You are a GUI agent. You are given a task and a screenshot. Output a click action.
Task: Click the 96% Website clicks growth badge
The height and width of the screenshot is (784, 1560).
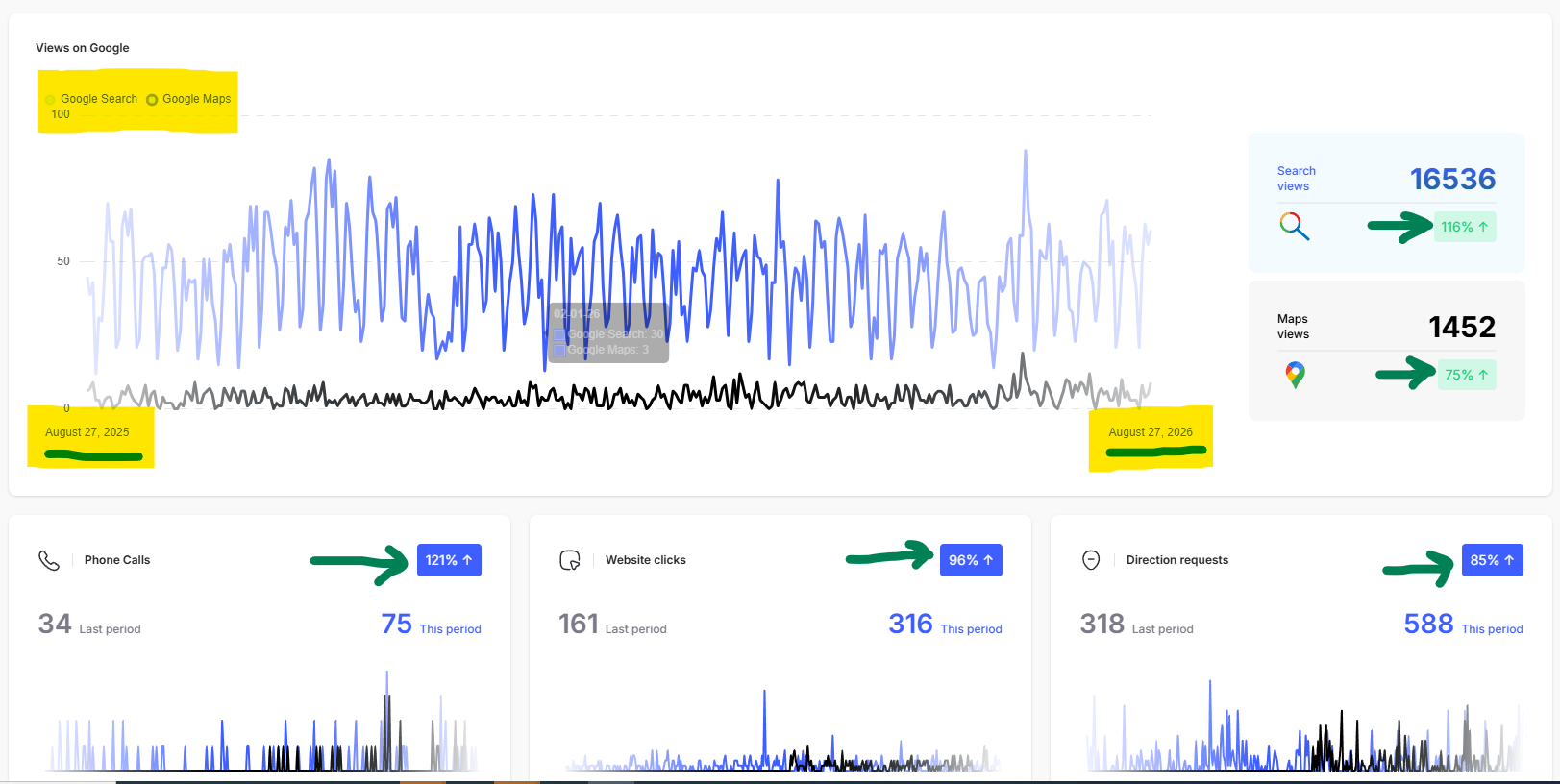[971, 560]
